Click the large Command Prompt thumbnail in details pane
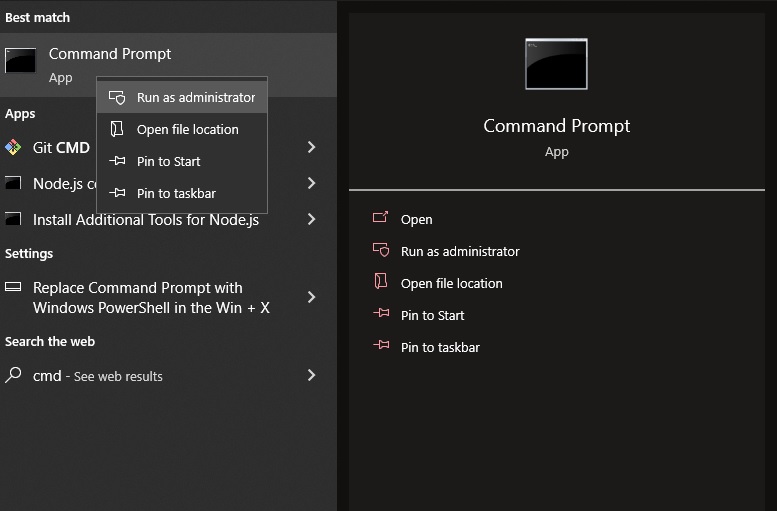The height and width of the screenshot is (511, 777). point(556,64)
